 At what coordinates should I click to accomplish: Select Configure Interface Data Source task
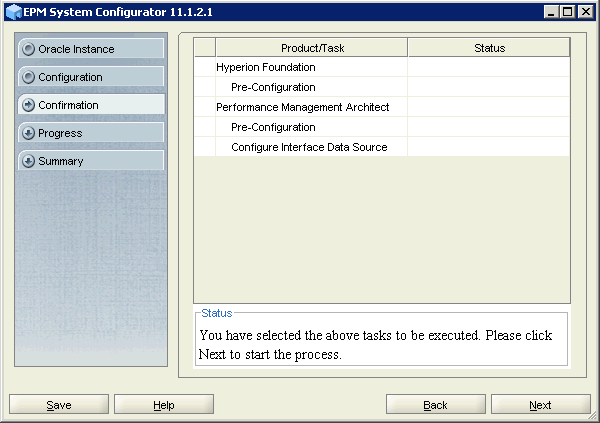(x=309, y=147)
